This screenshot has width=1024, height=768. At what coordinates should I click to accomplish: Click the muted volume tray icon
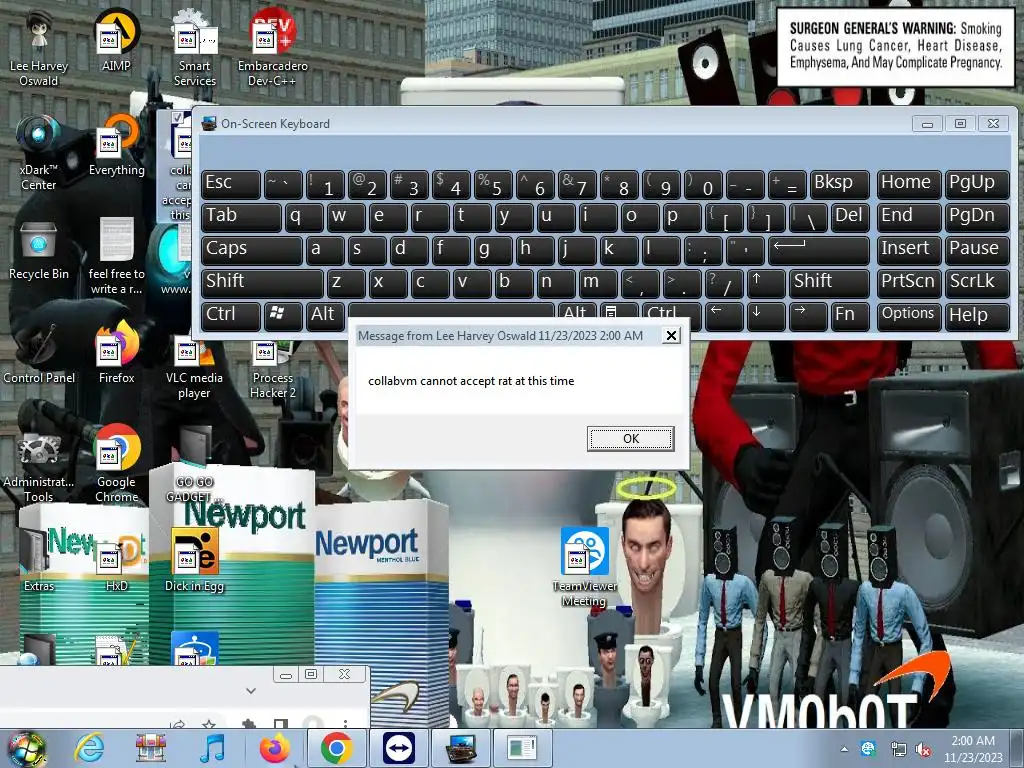click(923, 749)
